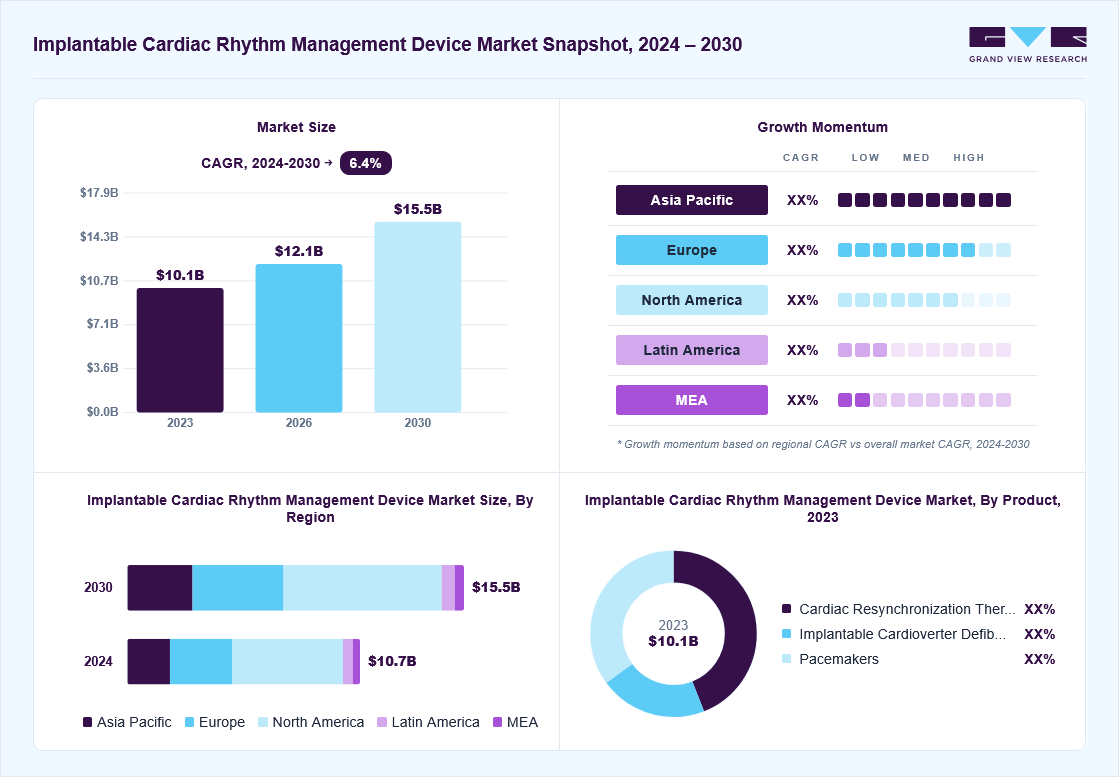This screenshot has width=1120, height=777.
Task: Select North America segment in 2024 stacked bar
Action: [x=287, y=661]
